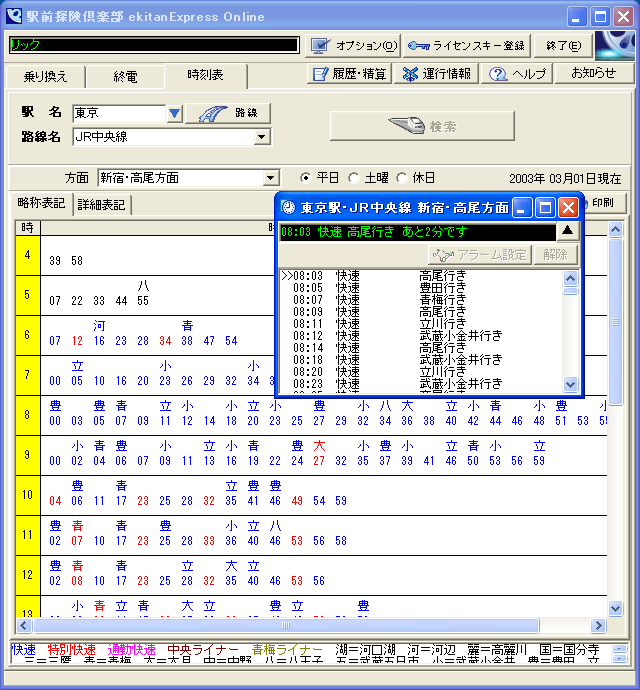Click the アラーム設定 alarm button
640x690 pixels.
point(480,255)
